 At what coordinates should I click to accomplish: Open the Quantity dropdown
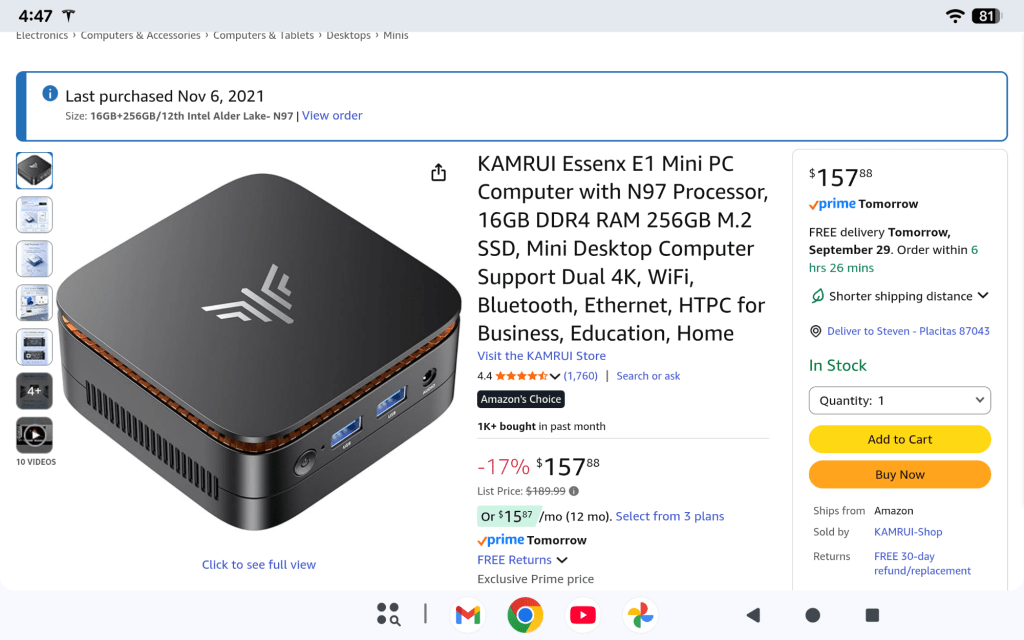(899, 400)
